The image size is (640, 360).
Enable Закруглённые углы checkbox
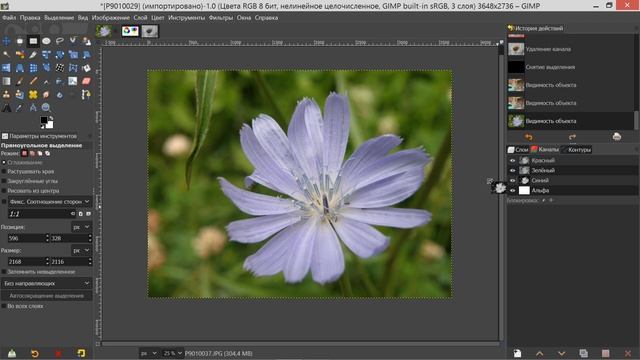click(4, 181)
